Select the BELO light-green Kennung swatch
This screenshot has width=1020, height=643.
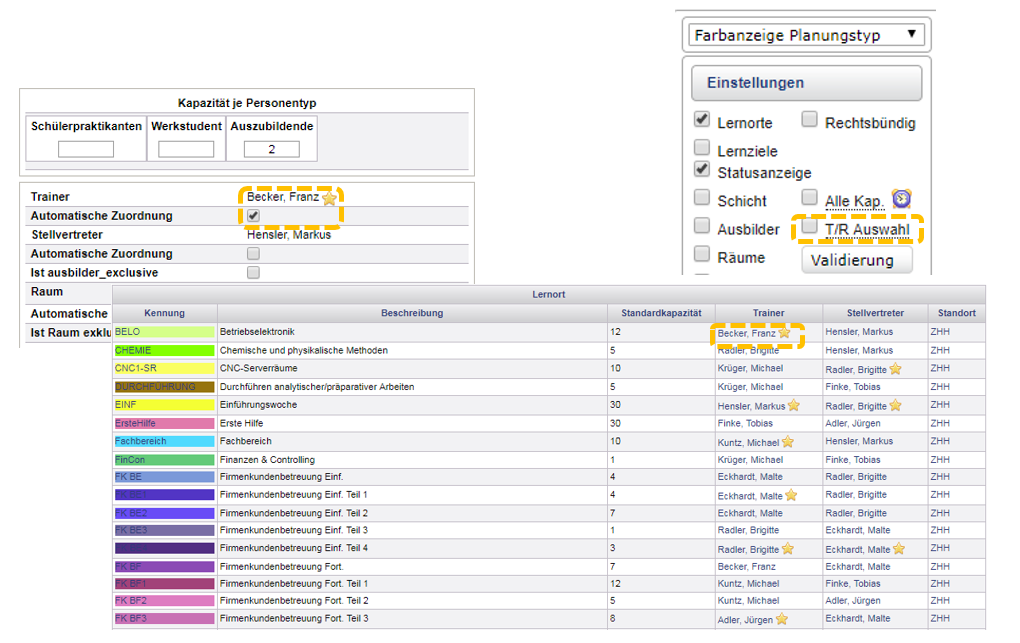click(164, 332)
